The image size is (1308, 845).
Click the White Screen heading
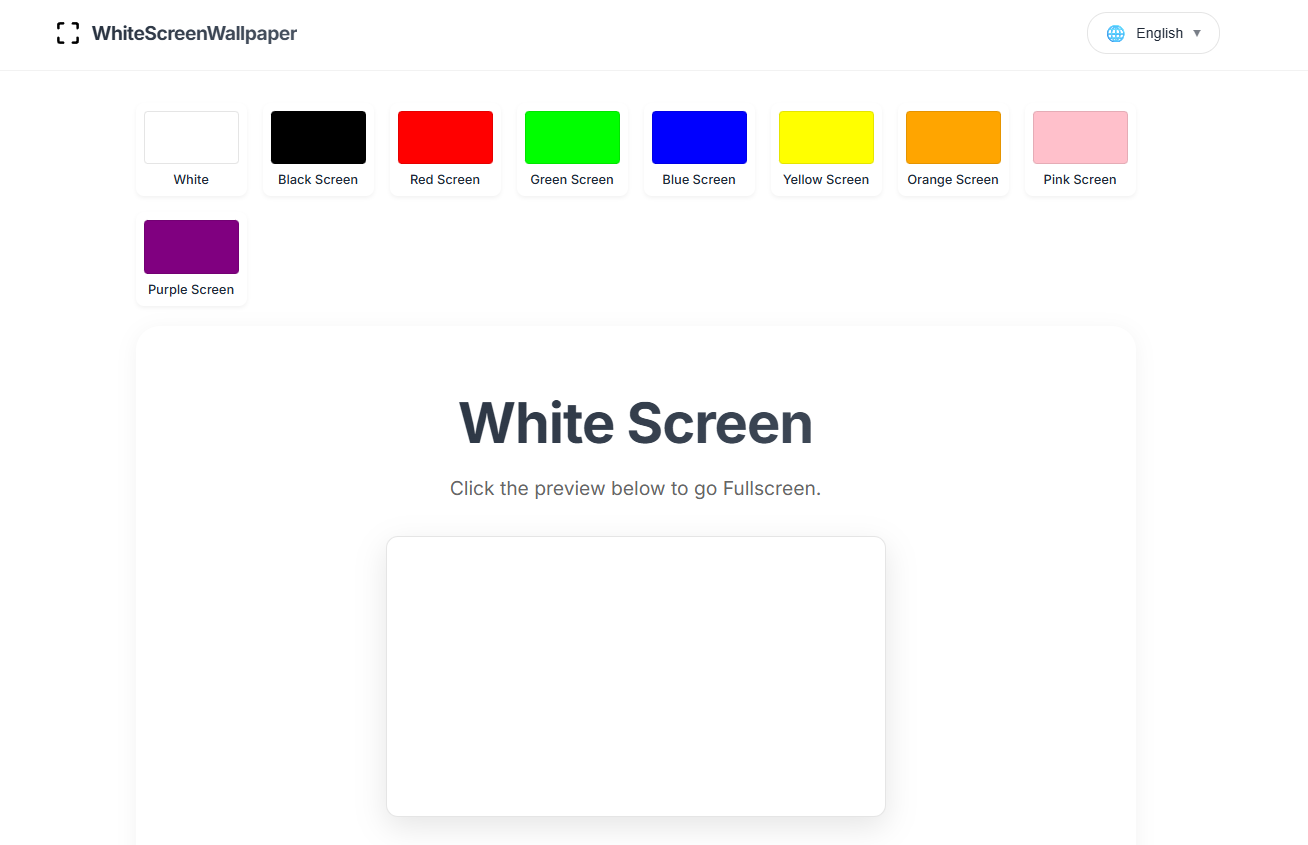635,423
